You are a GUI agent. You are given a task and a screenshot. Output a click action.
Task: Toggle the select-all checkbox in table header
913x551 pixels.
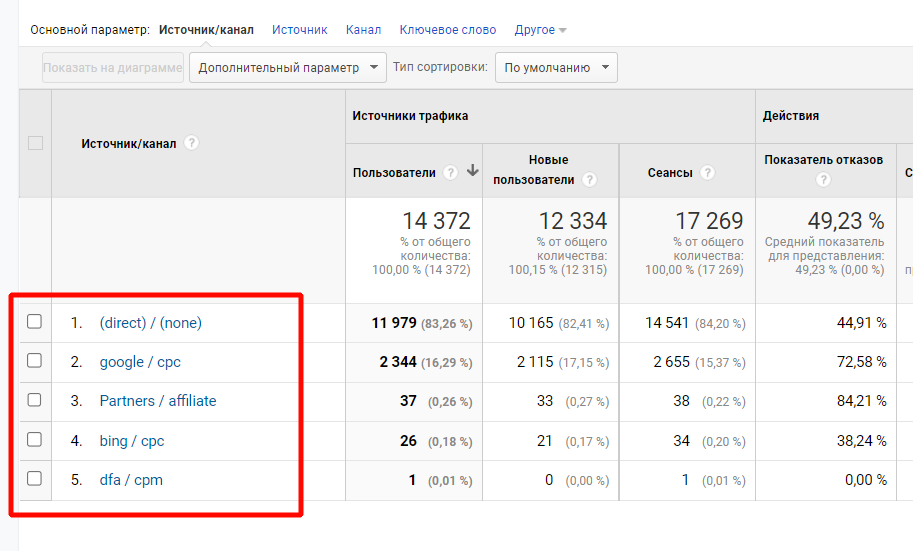35,143
